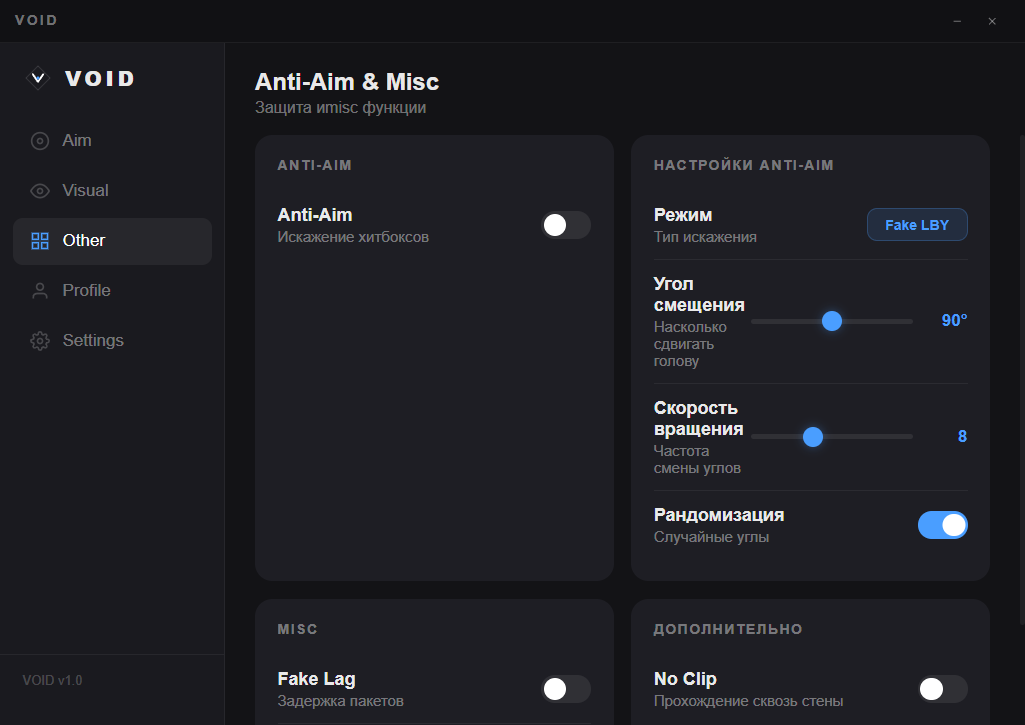Close the VOID window
Image resolution: width=1025 pixels, height=725 pixels.
992,21
